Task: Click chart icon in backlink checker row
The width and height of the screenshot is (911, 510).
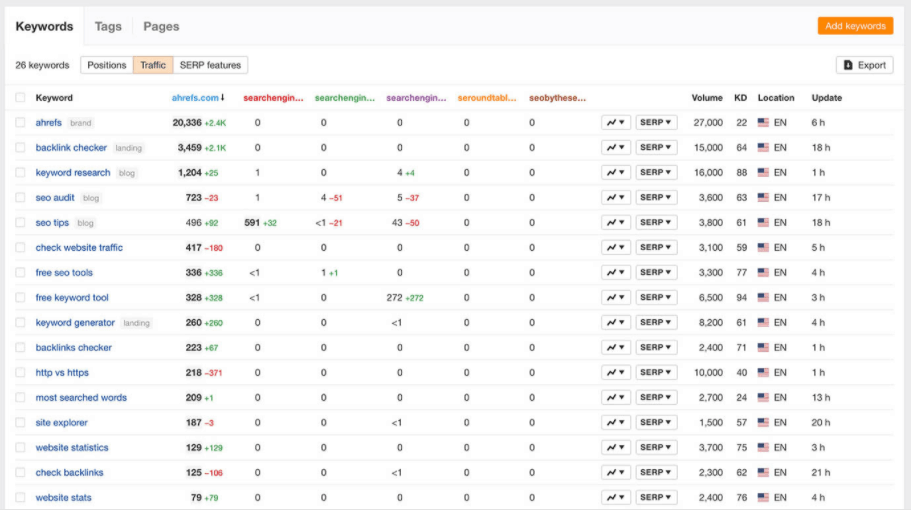Action: pos(615,148)
